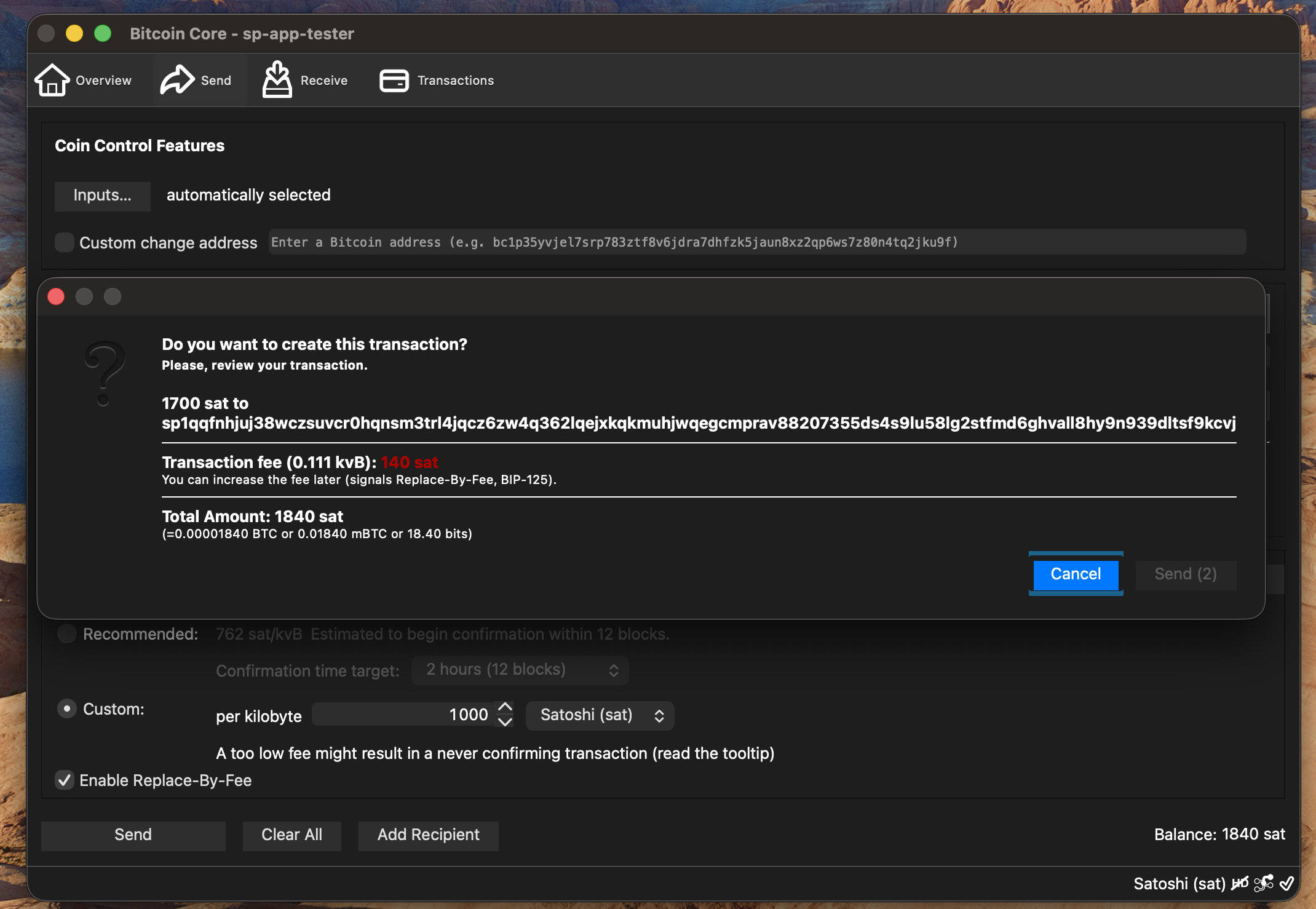Open the Satoshi (sat) unit selector in status bar
Screen dimensions: 1316x909
coord(1179,884)
